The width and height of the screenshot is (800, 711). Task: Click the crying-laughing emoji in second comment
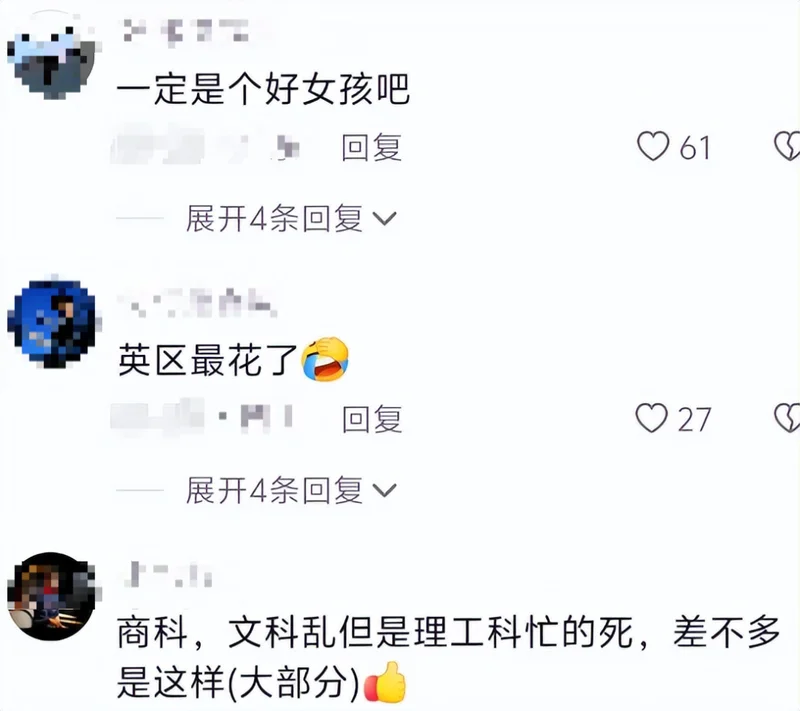[x=325, y=359]
